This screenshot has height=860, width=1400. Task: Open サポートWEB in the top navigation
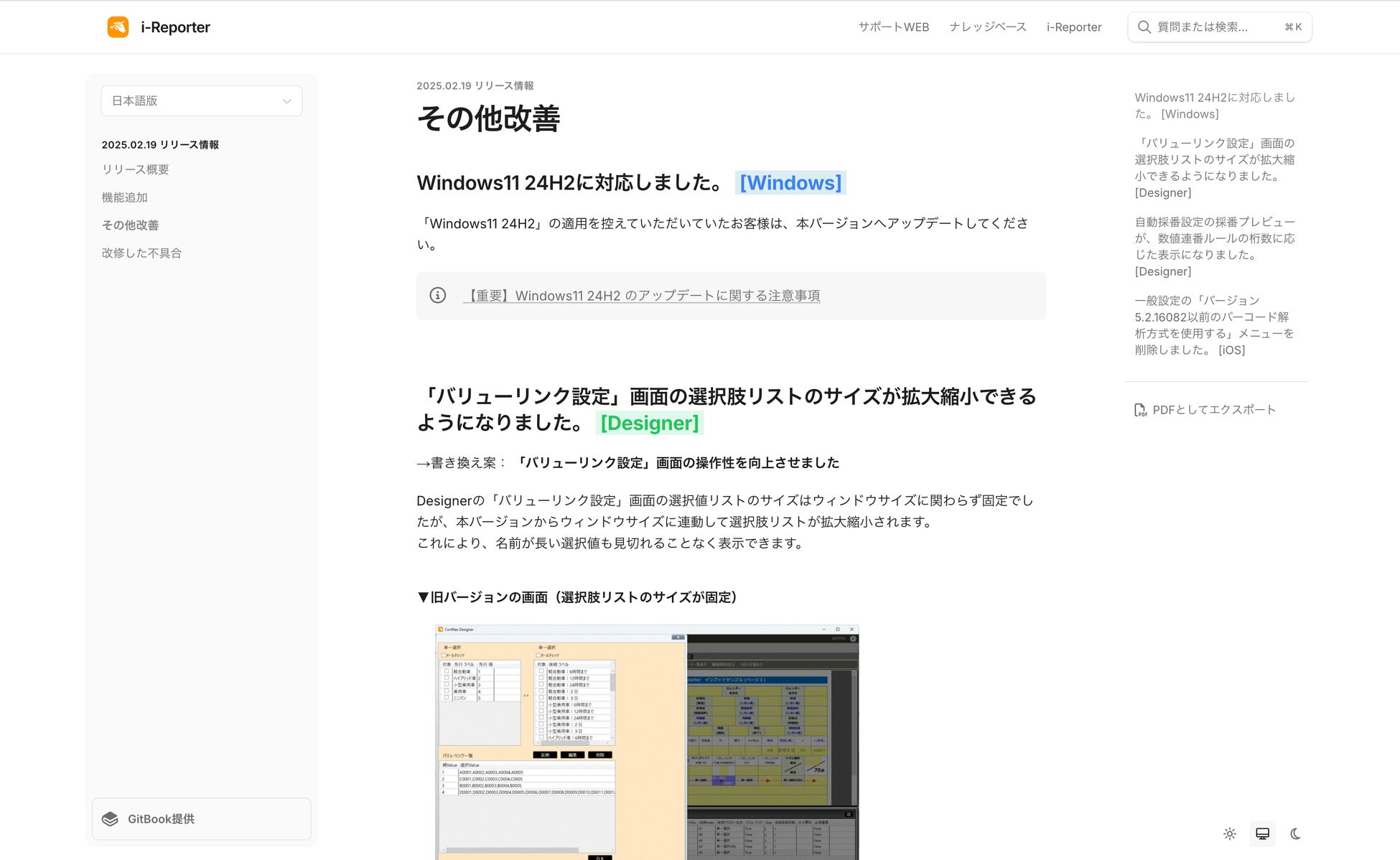pyautogui.click(x=893, y=27)
